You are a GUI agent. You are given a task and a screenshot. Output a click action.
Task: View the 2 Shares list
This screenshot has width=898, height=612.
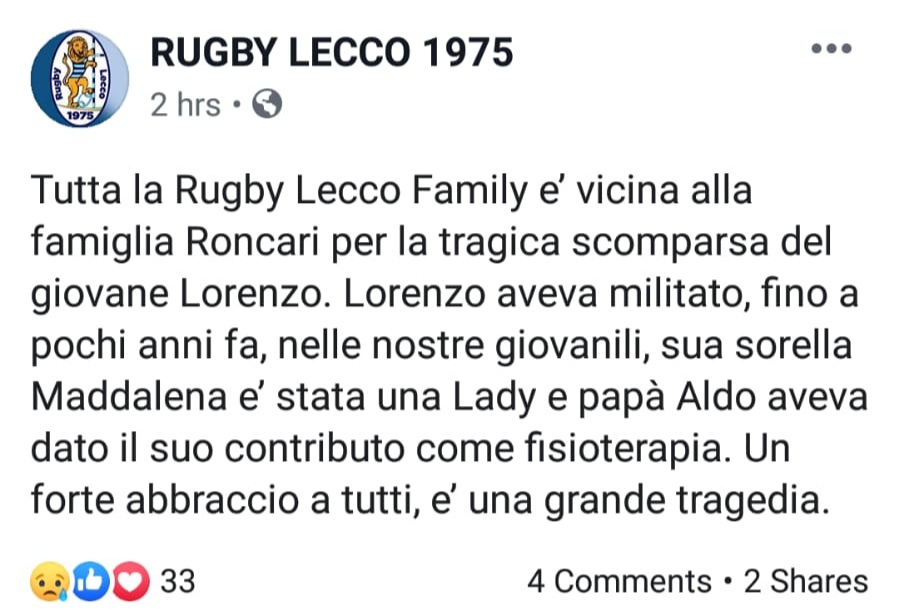(x=806, y=581)
